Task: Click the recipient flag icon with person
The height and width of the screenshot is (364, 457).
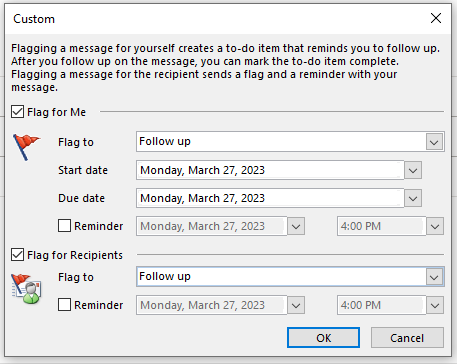Action: tap(26, 289)
